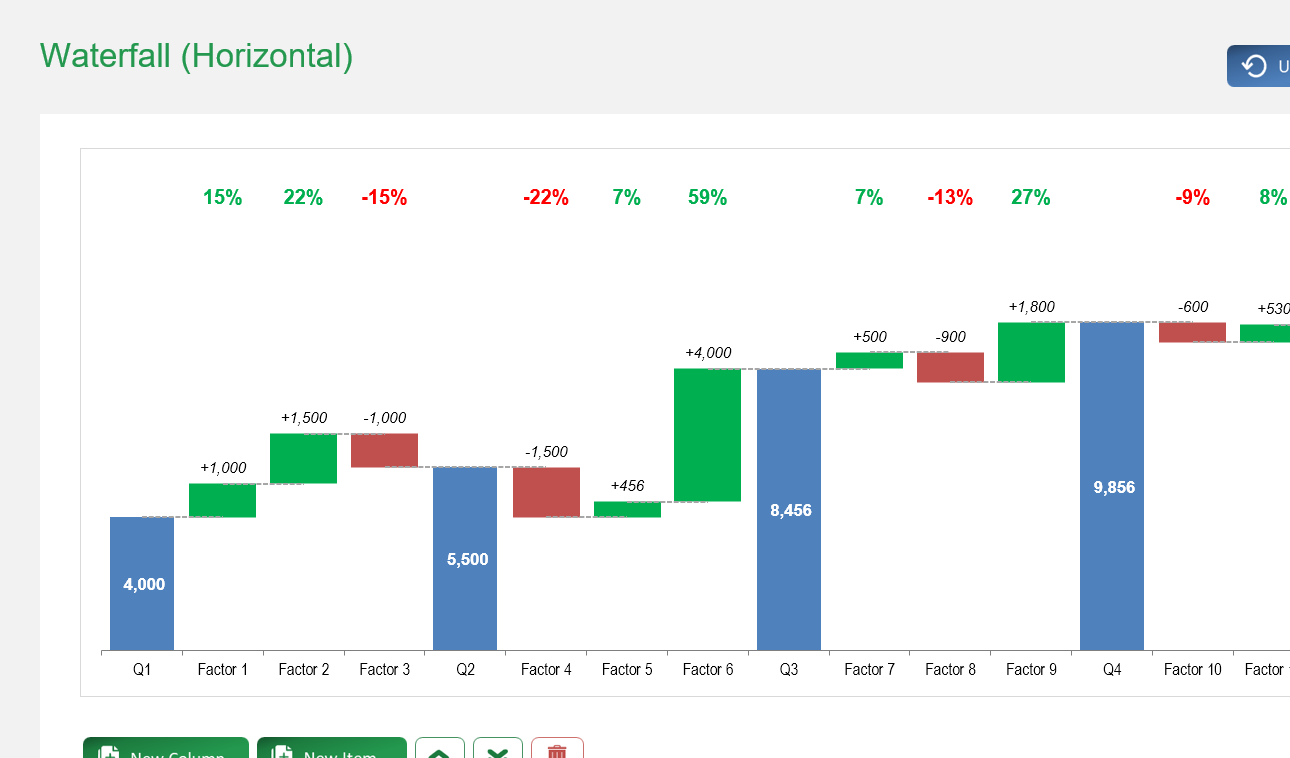Select the Q3 bar showing 8,456

click(x=788, y=510)
